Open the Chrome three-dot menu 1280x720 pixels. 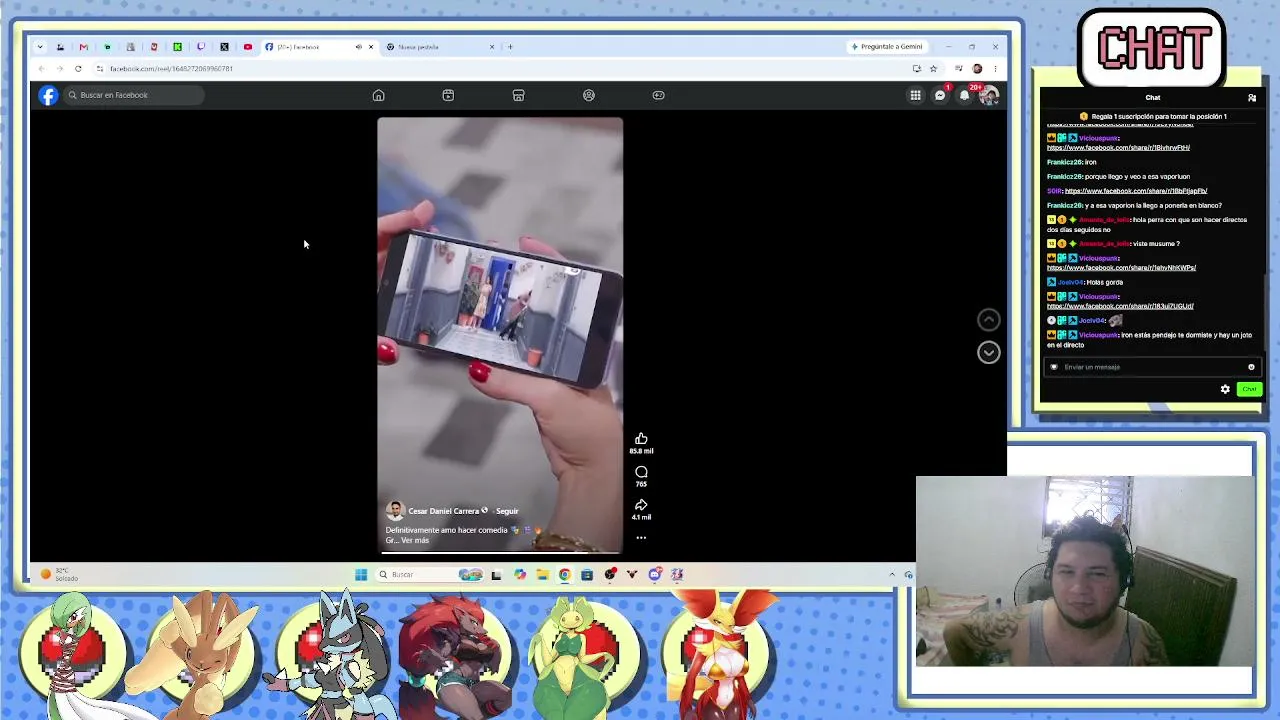[x=995, y=69]
